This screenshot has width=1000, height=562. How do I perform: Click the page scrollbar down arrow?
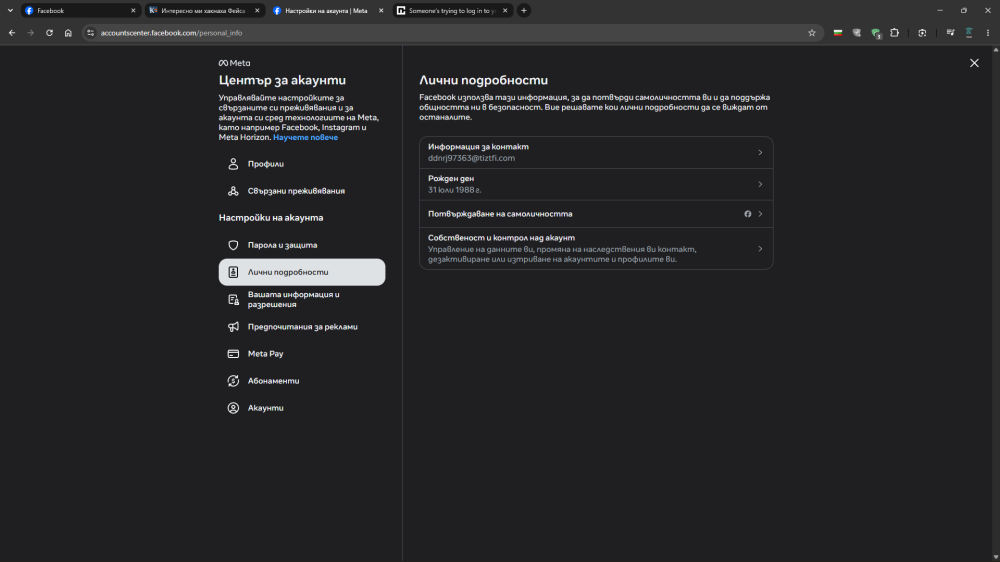point(996,558)
